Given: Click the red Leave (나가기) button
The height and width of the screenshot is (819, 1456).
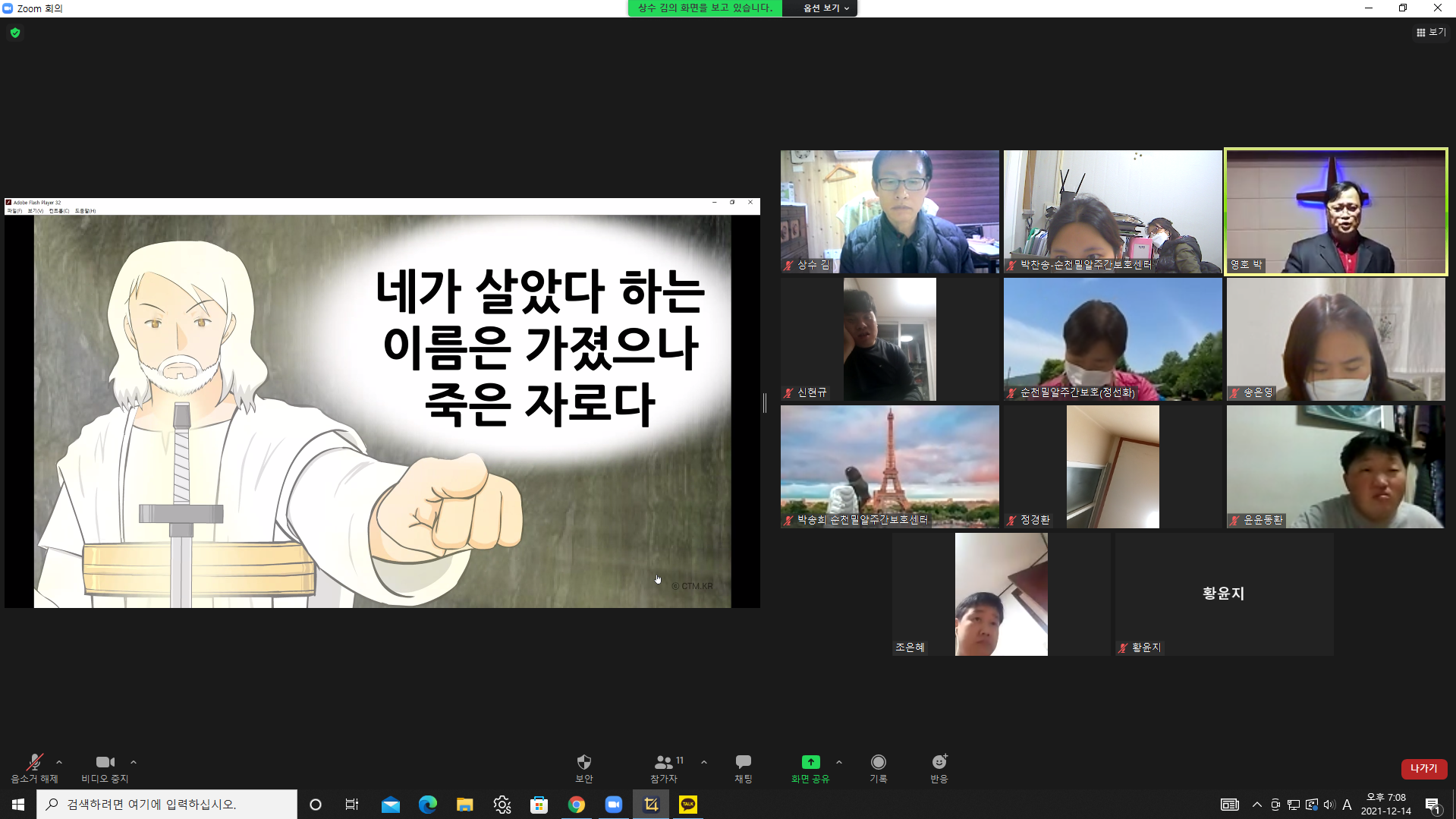Looking at the screenshot, I should tap(1424, 769).
